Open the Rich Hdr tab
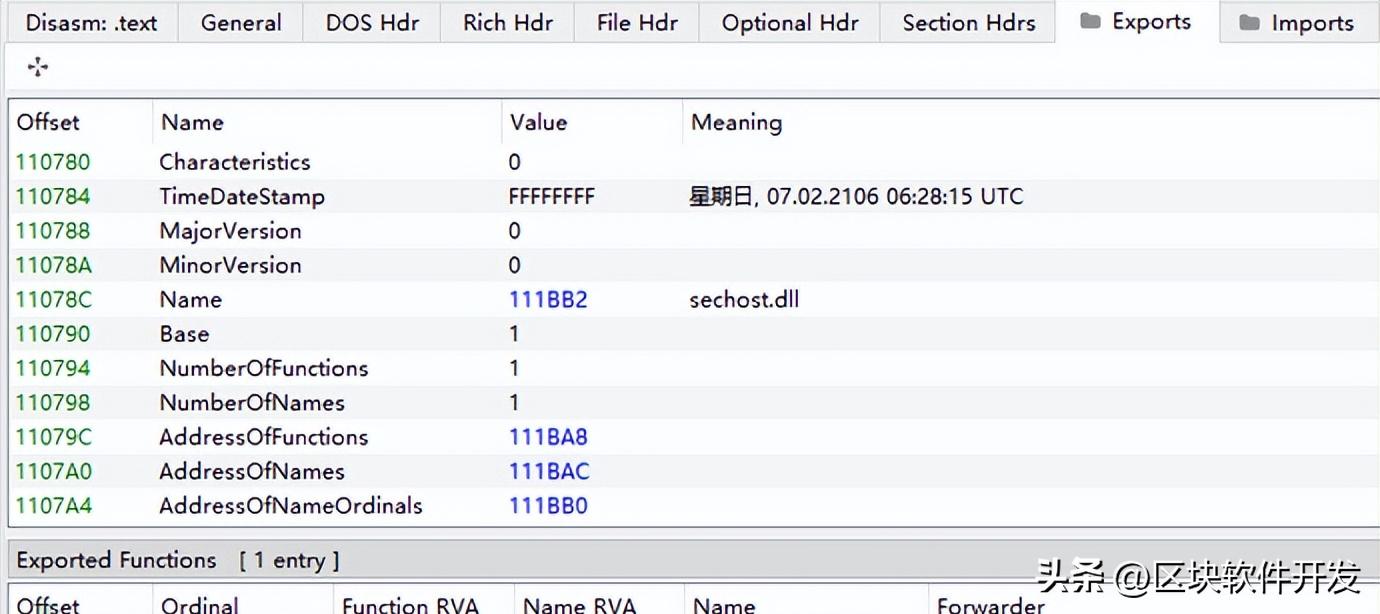1380x614 pixels. click(507, 22)
